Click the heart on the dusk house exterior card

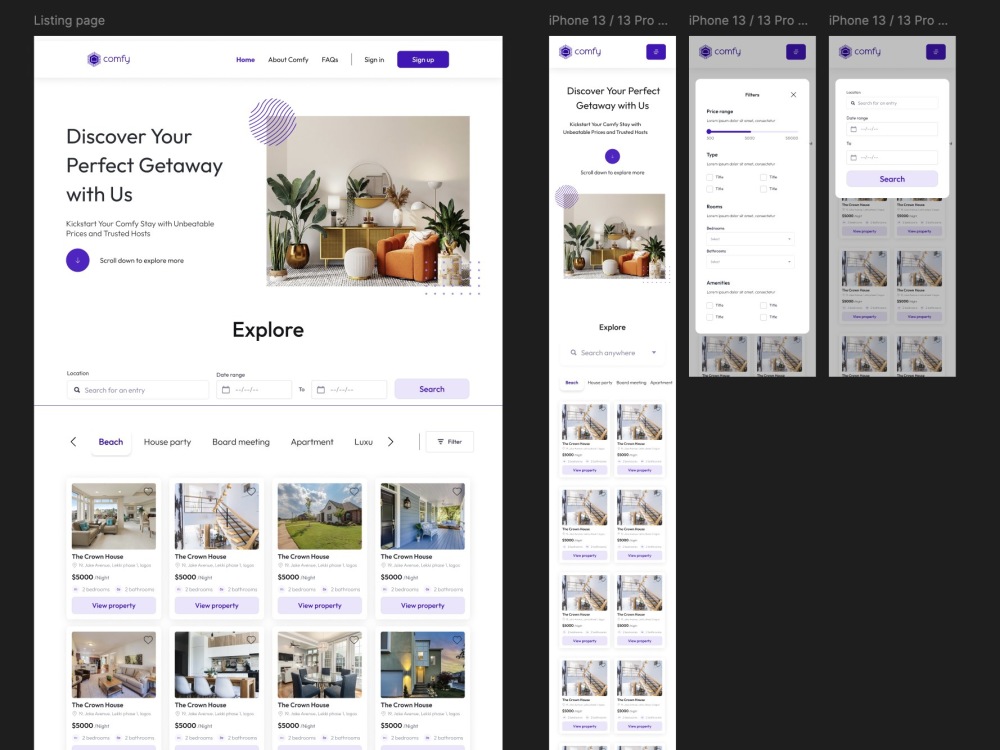pos(457,640)
